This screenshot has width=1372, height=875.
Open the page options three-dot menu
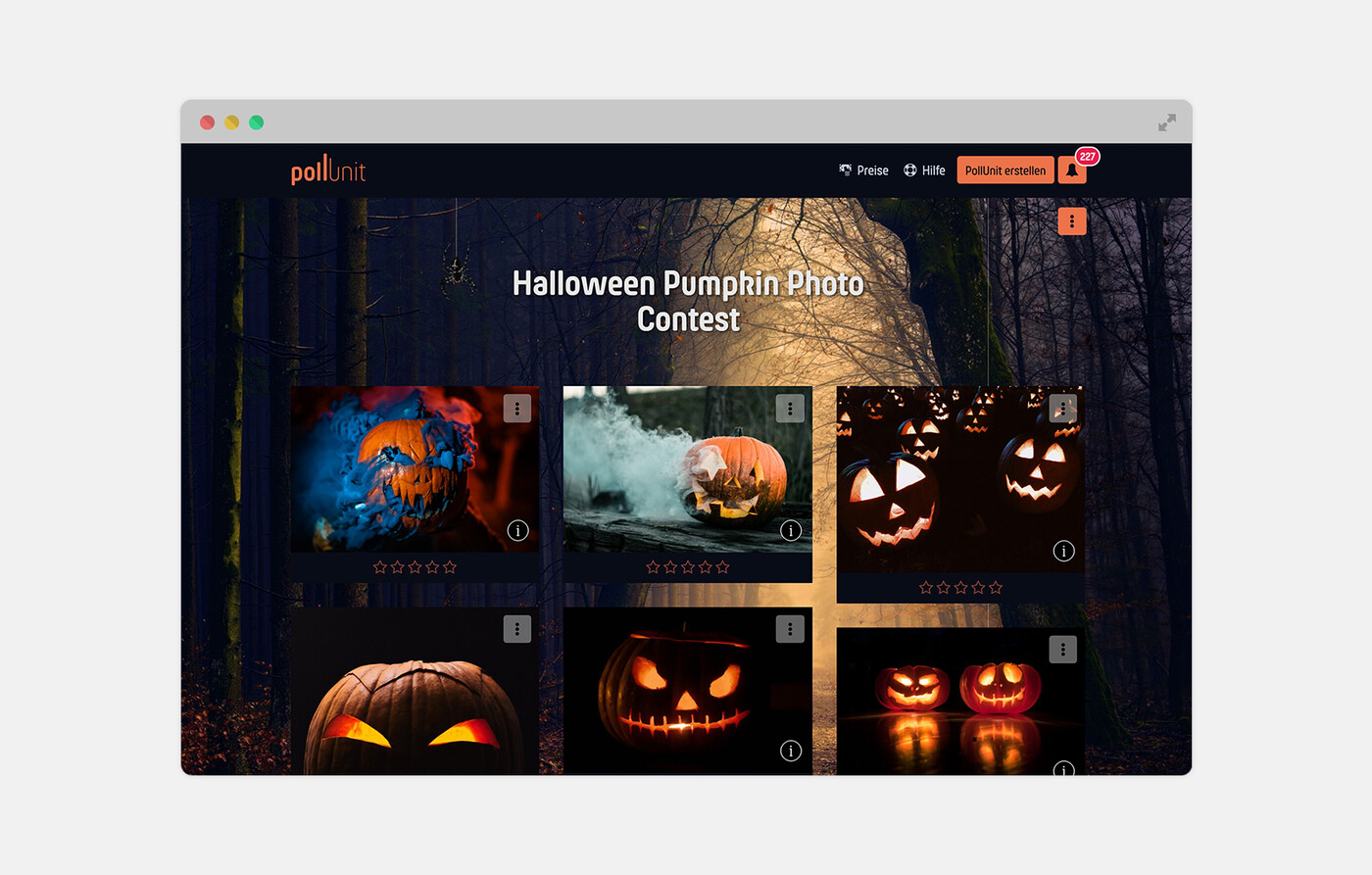coord(1072,221)
